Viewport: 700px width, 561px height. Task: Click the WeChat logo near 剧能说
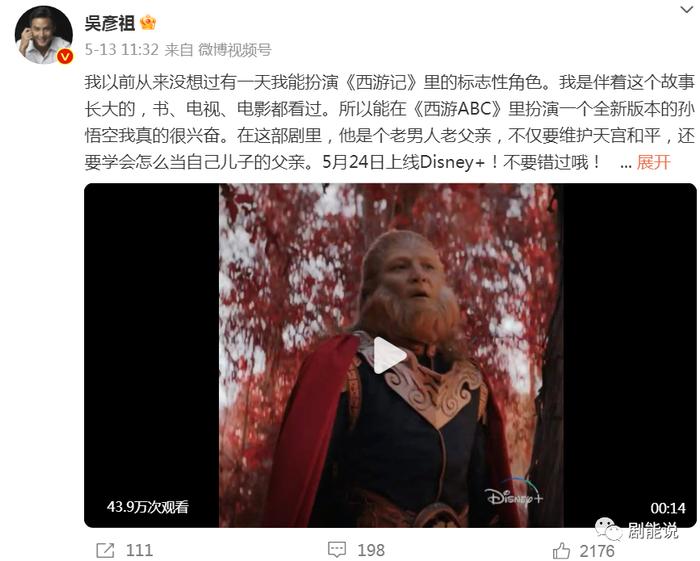[x=608, y=528]
